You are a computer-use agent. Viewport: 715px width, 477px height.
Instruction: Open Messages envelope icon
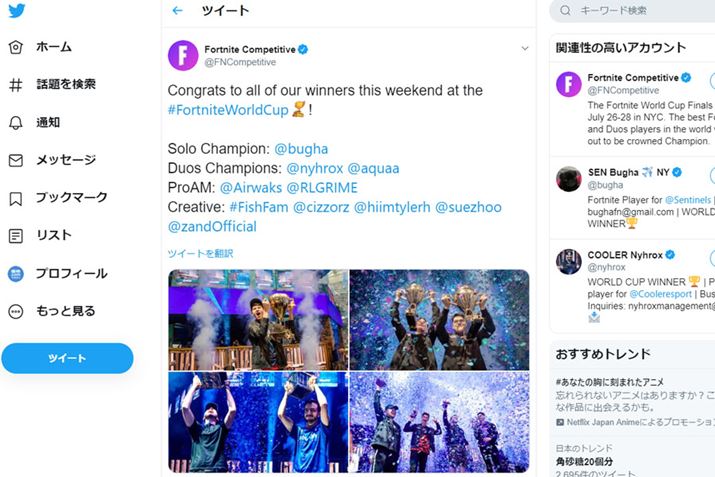(x=16, y=160)
